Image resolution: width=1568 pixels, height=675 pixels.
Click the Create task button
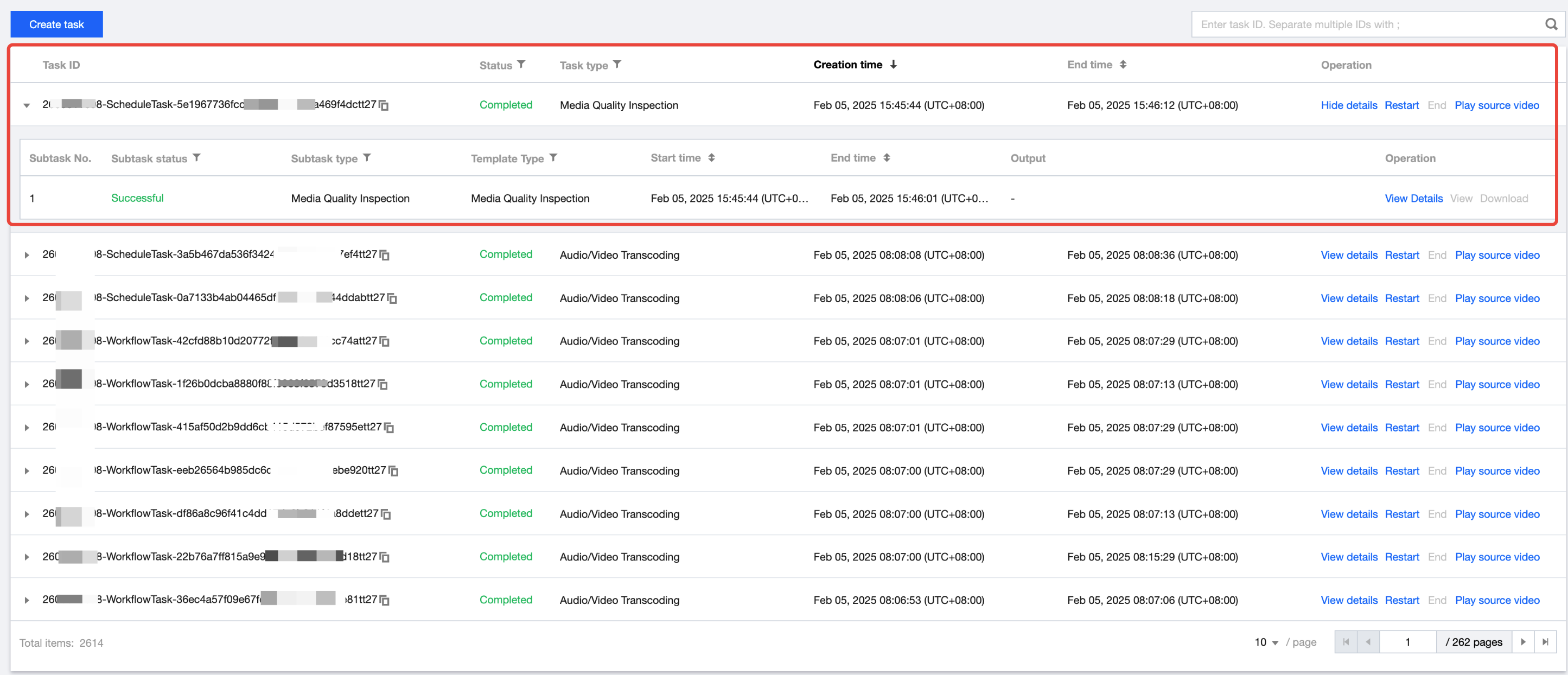[56, 24]
